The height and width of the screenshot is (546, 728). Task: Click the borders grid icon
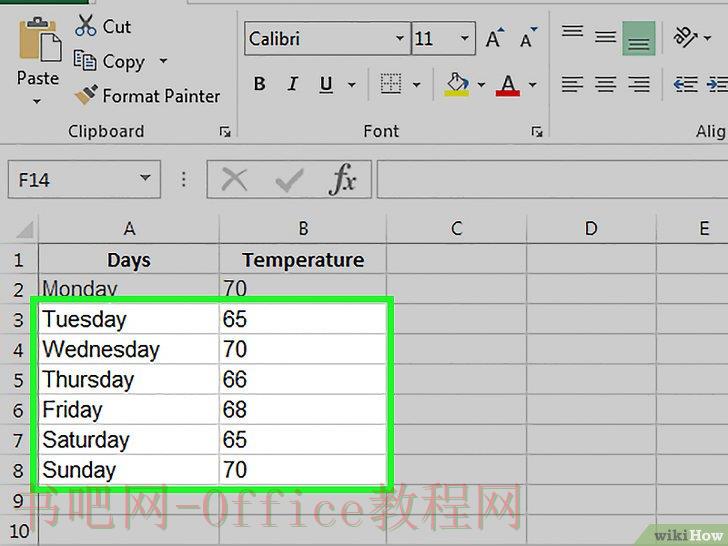(x=391, y=84)
